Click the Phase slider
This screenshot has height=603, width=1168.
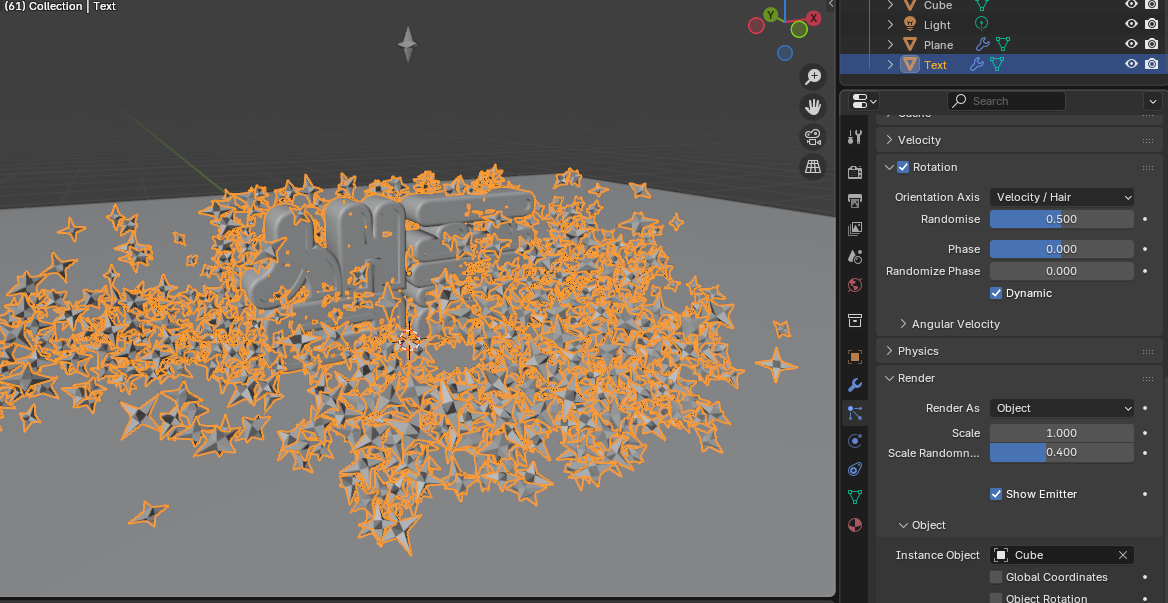(x=1061, y=249)
